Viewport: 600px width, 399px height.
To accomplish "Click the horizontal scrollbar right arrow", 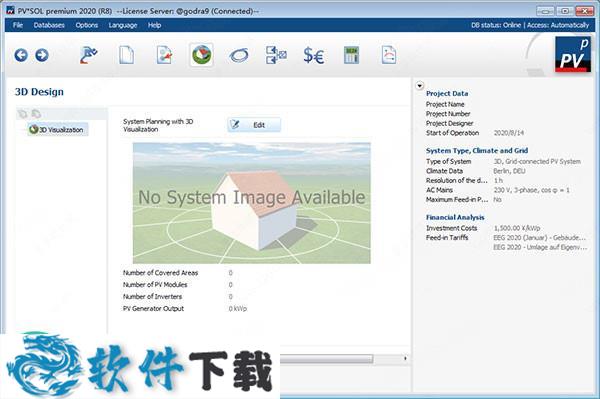I will point(405,358).
